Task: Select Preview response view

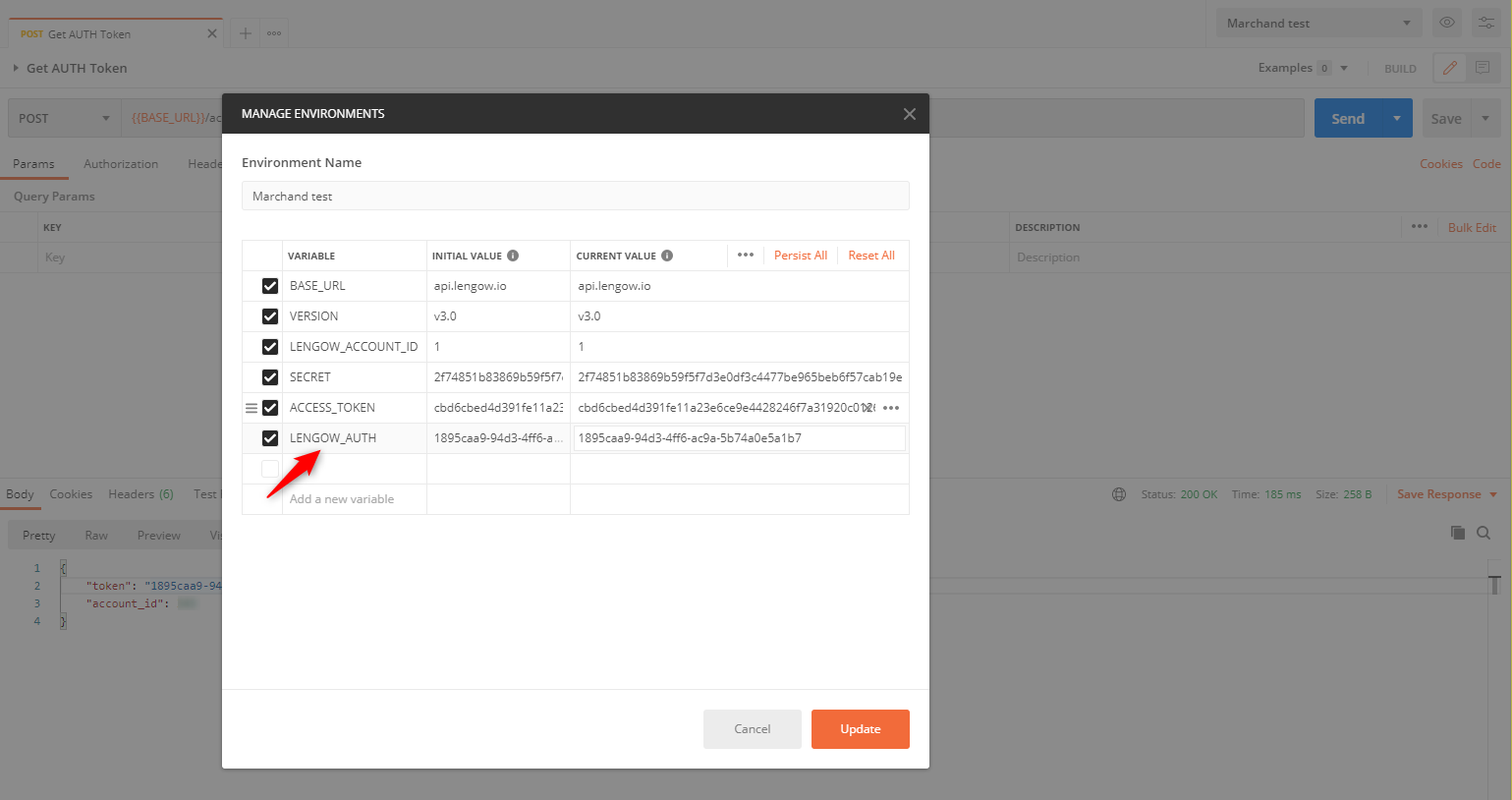Action: (158, 536)
